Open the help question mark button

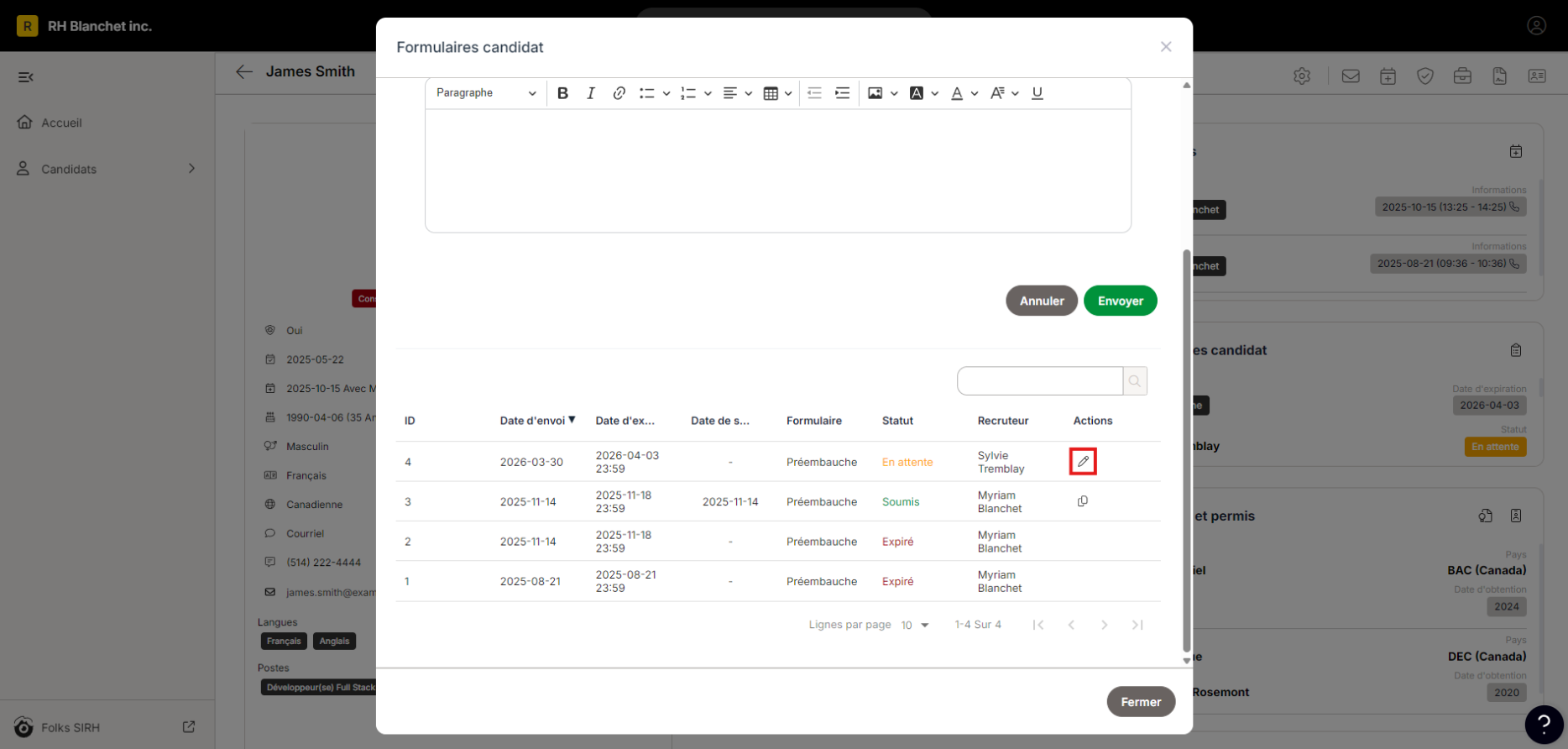(1544, 724)
